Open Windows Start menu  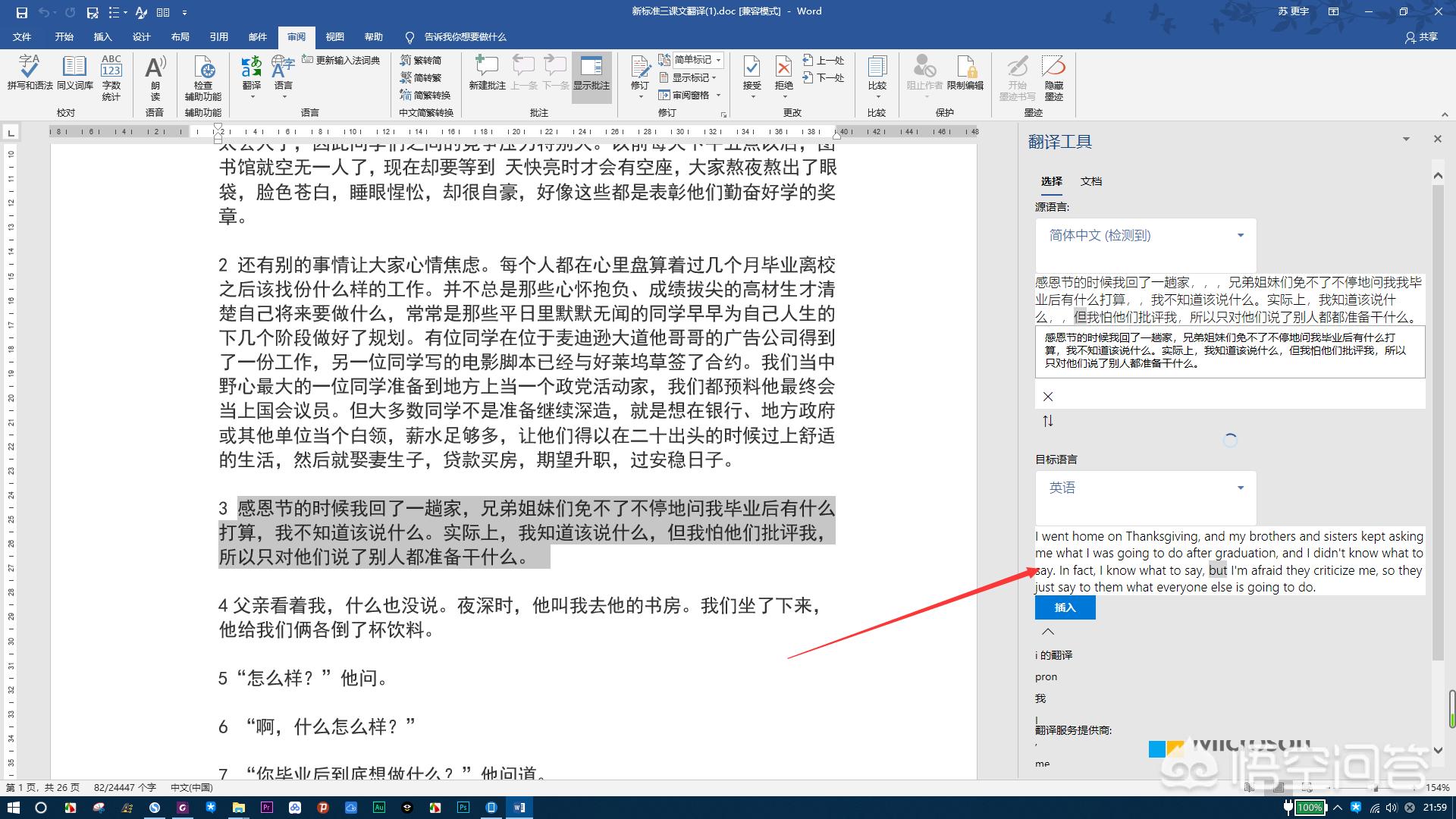click(x=14, y=808)
